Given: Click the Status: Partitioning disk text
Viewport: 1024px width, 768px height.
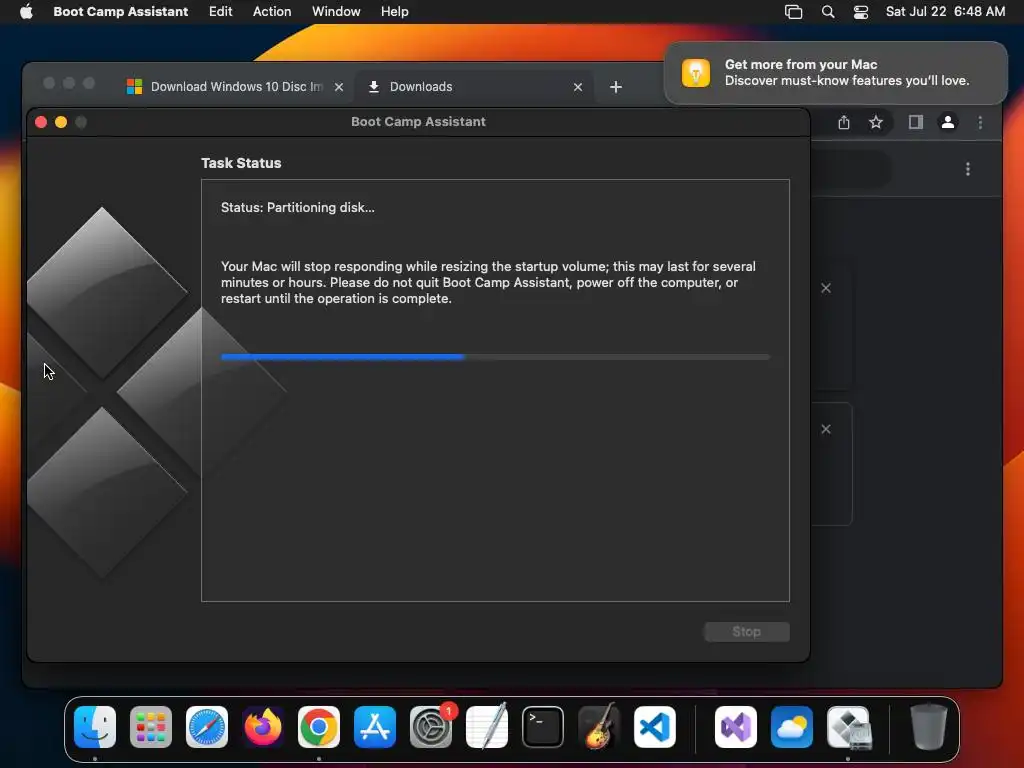Looking at the screenshot, I should (x=298, y=208).
